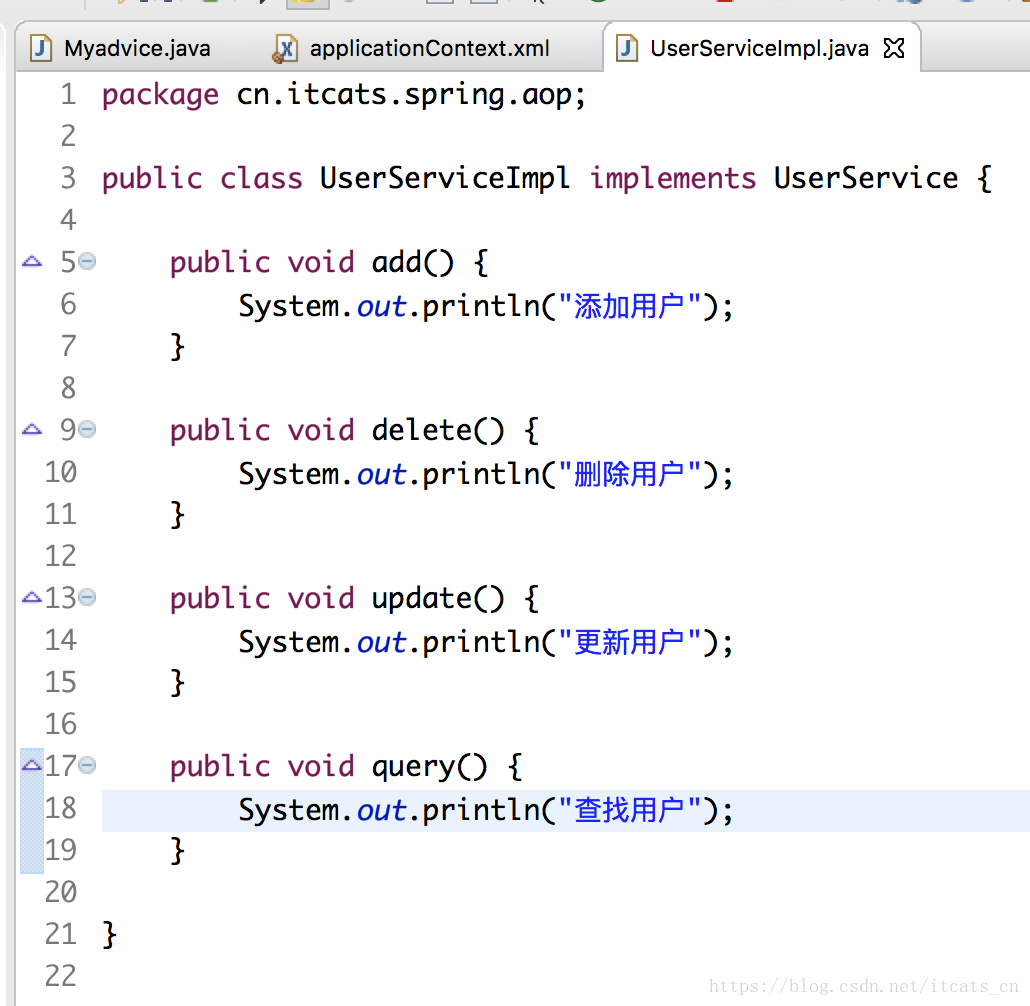Screen dimensions: 1030x1006
Task: Click line number 1 in the gutter
Action: (x=68, y=95)
